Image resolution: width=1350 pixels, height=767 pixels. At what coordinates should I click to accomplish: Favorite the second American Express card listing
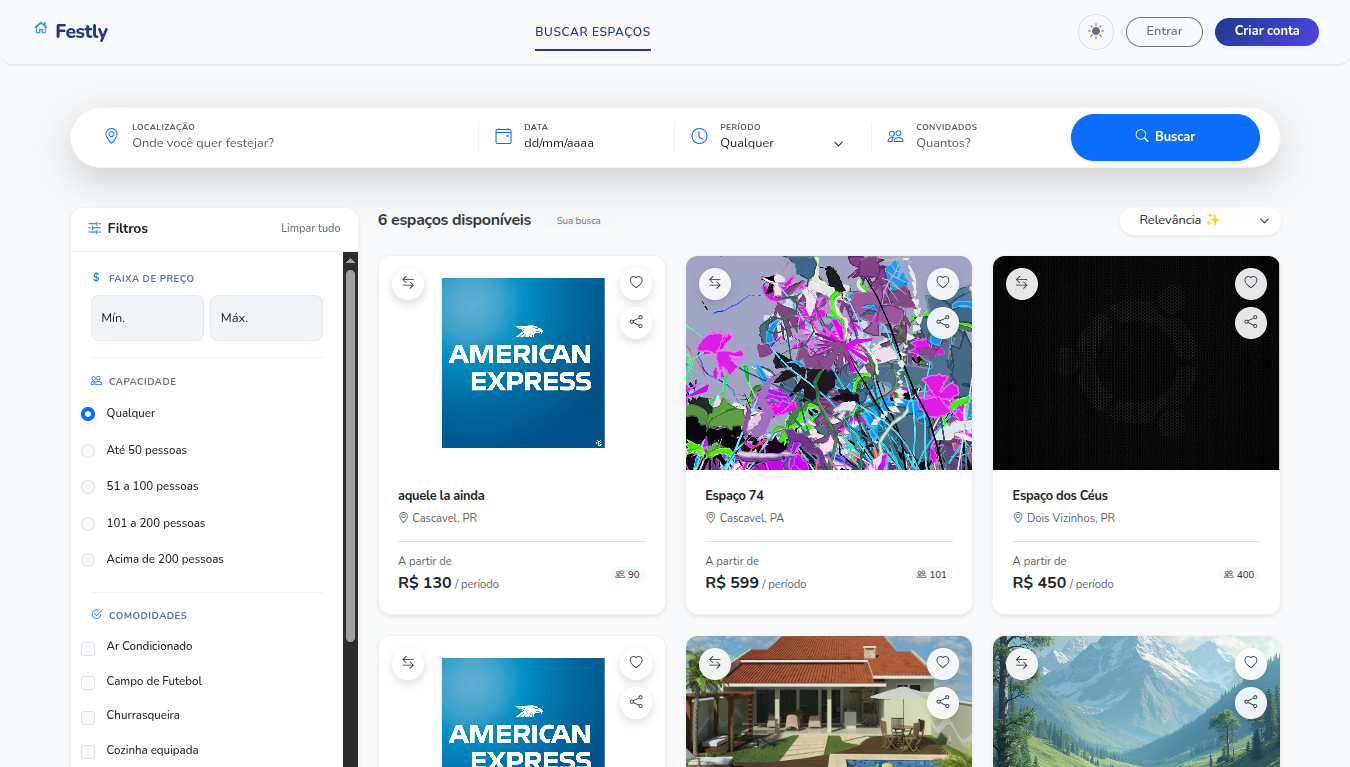(636, 663)
